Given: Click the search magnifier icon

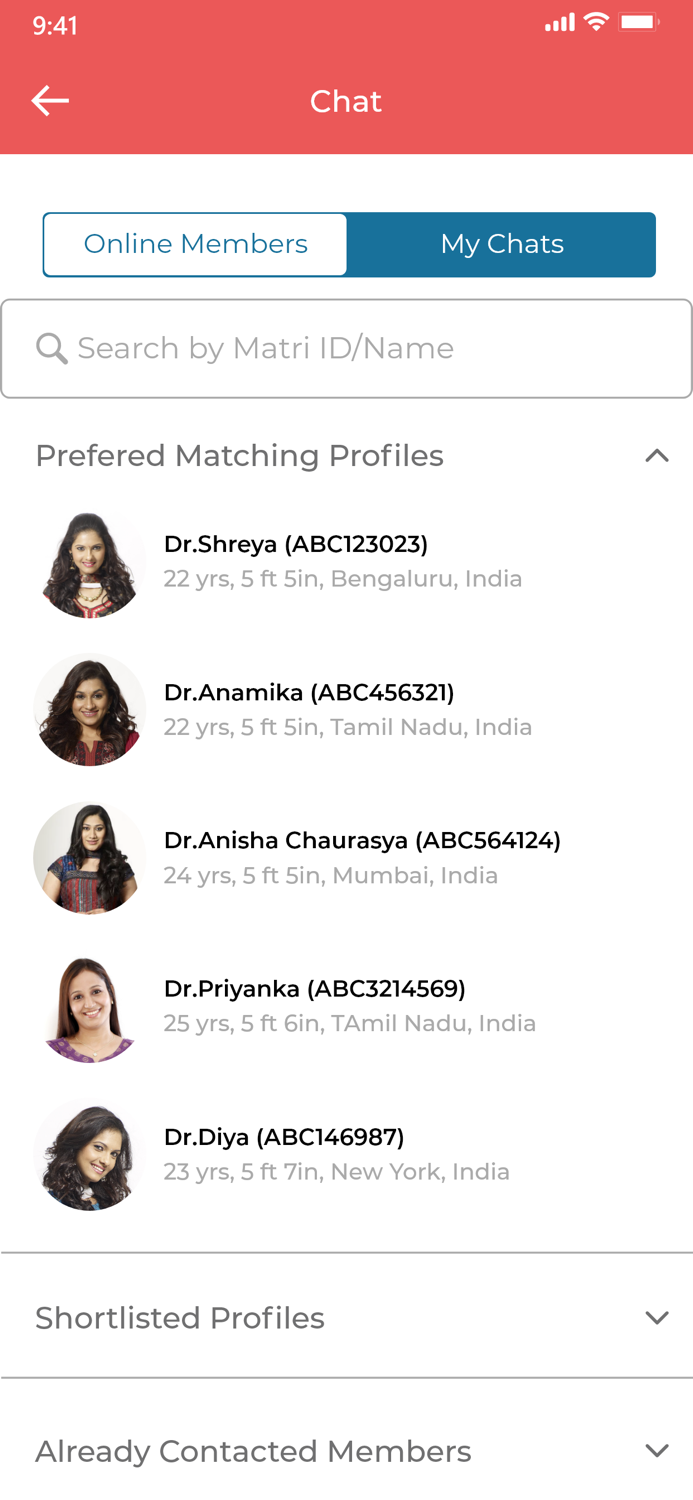Looking at the screenshot, I should pyautogui.click(x=50, y=348).
